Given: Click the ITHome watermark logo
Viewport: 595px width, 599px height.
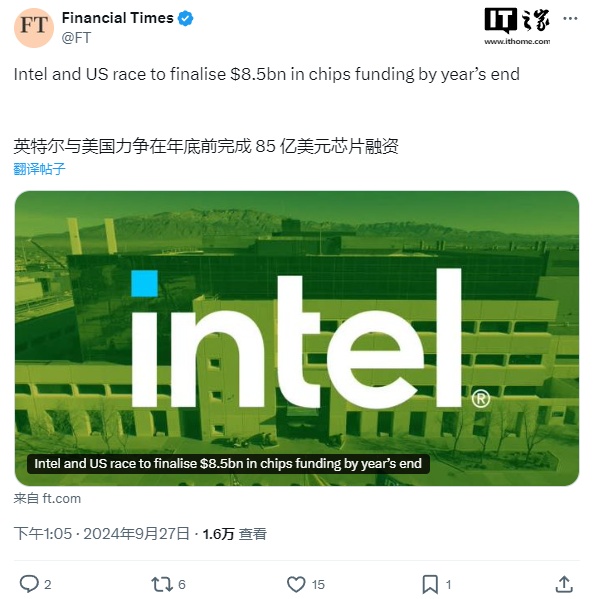Looking at the screenshot, I should pos(517,26).
